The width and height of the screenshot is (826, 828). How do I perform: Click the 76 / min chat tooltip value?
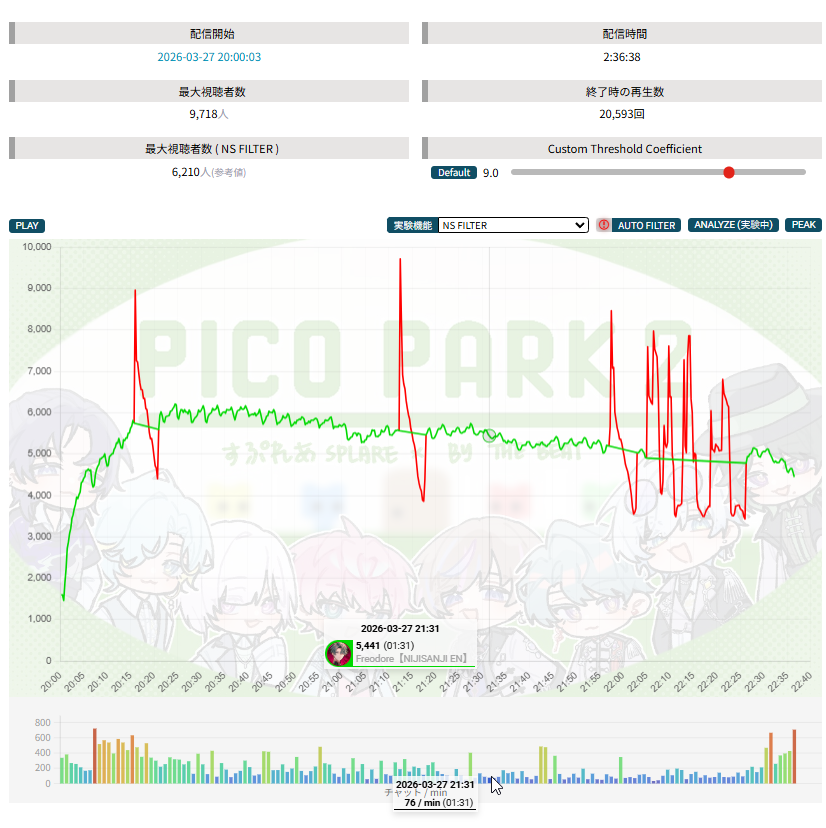(x=422, y=803)
